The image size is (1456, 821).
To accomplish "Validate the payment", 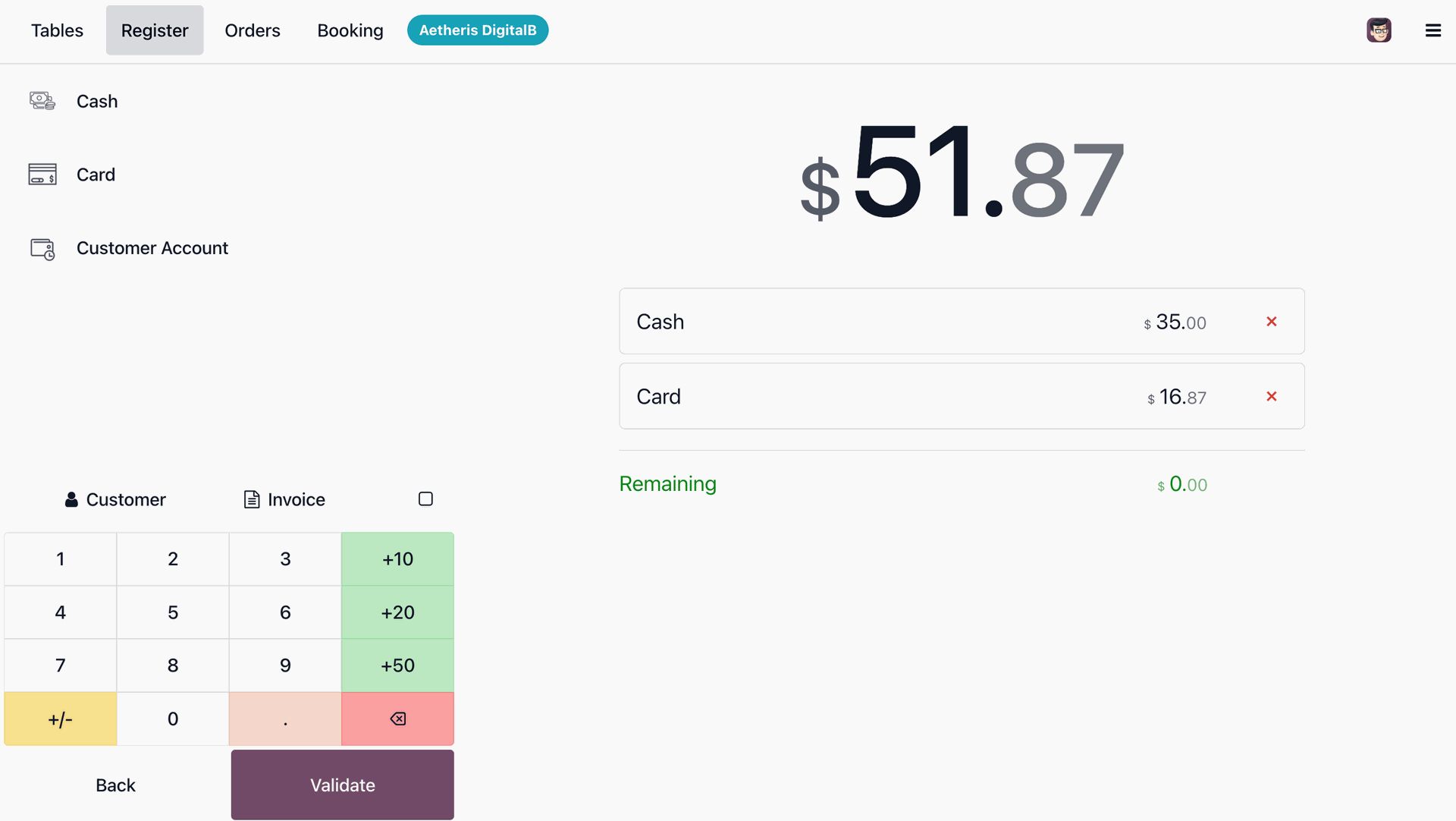I will coord(342,785).
